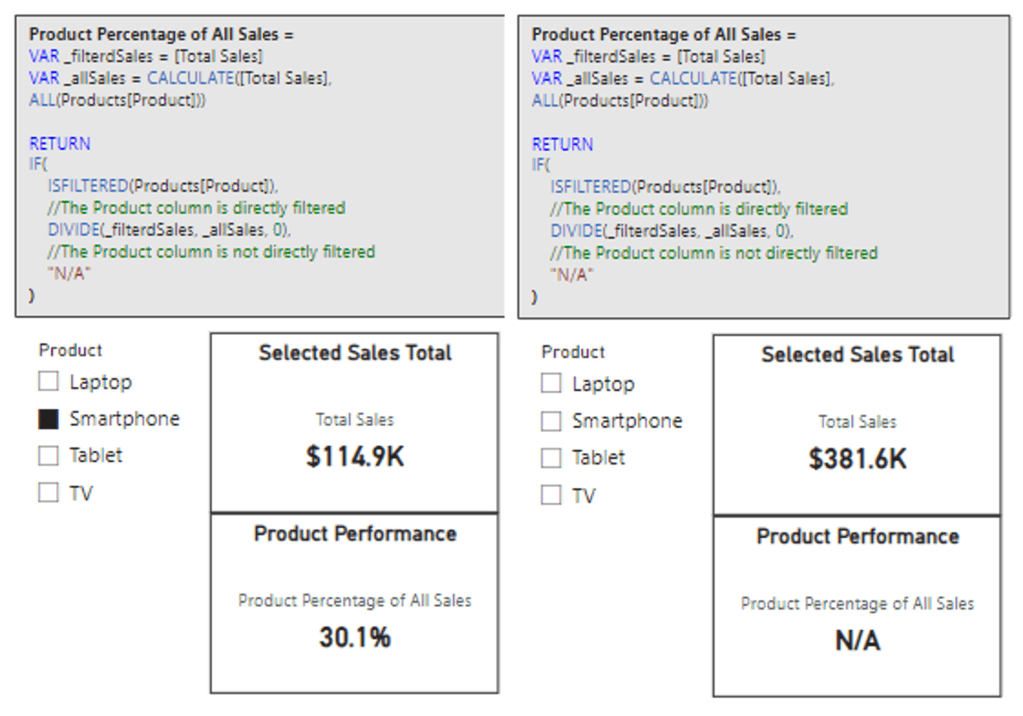The width and height of the screenshot is (1023, 716).
Task: Uncheck the selected Smartphone checkbox
Action: coord(48,419)
